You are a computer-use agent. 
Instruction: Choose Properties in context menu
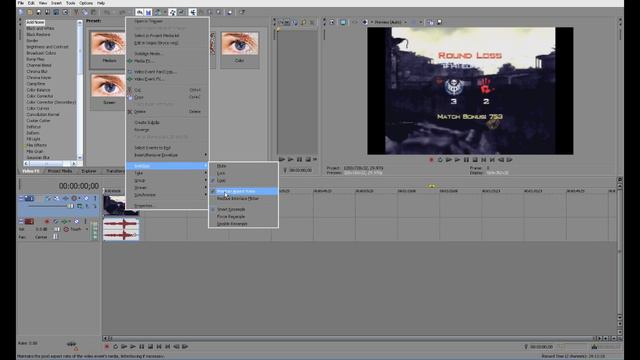click(167, 206)
